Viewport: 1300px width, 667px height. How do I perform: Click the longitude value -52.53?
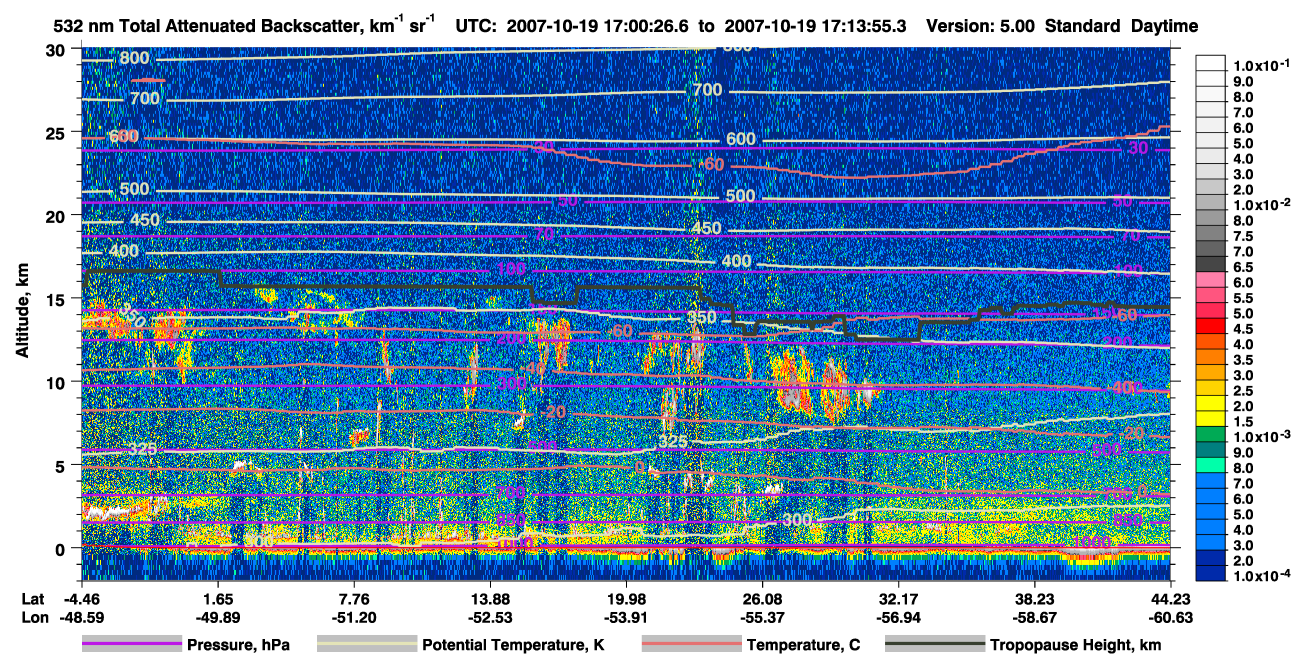(x=489, y=617)
